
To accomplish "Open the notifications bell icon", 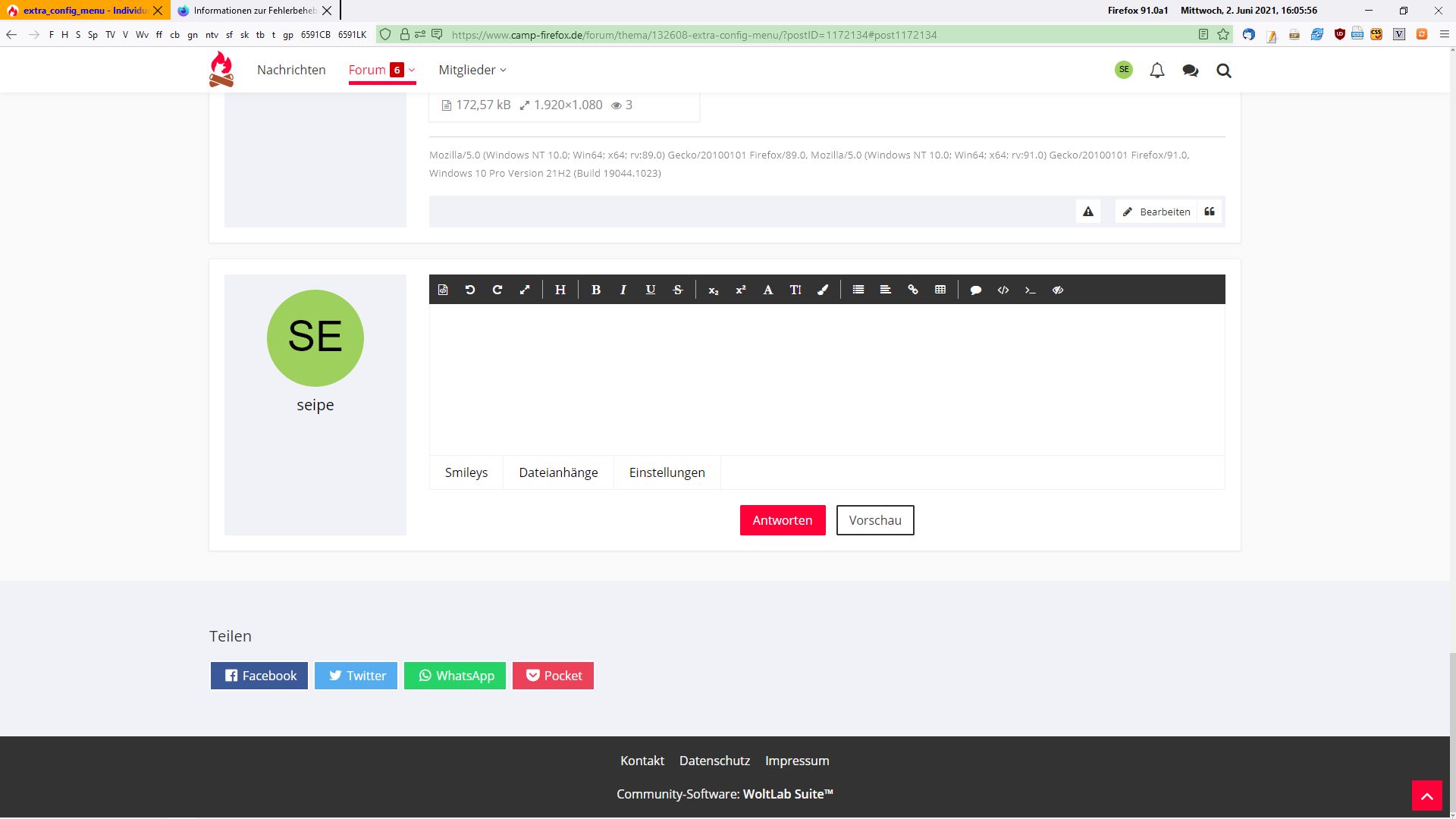I will pos(1157,71).
